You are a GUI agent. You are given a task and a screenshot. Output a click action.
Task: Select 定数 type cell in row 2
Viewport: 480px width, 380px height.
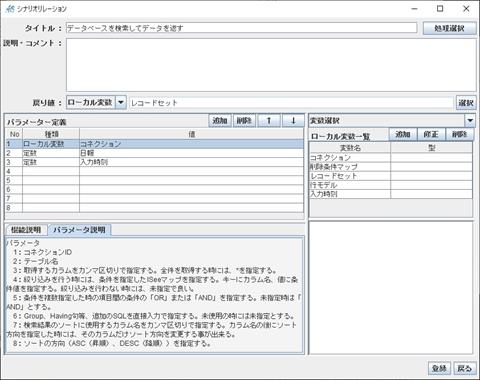click(51, 153)
